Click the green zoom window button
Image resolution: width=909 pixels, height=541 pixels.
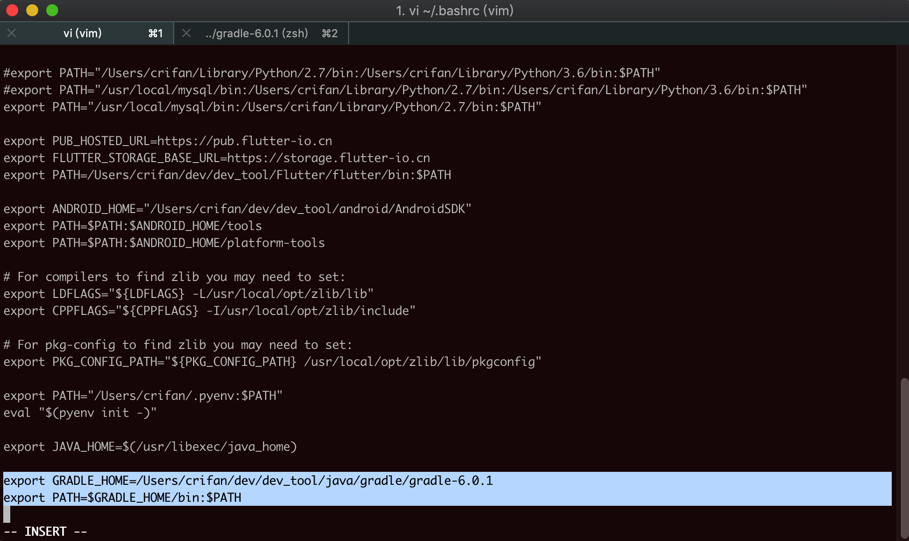[x=52, y=10]
